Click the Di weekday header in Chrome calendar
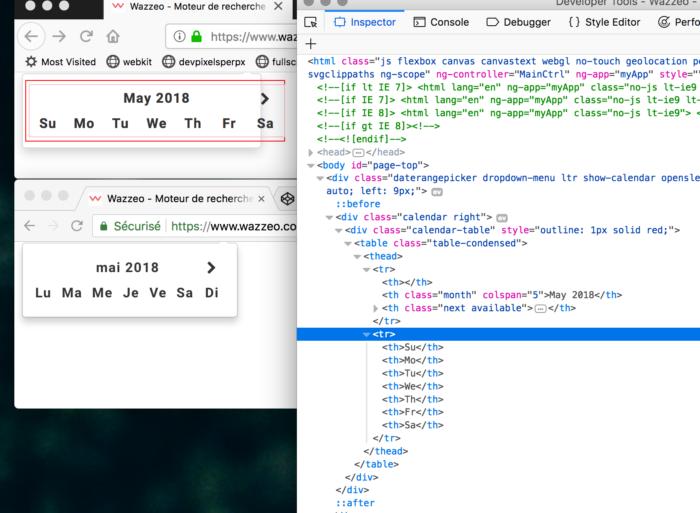Viewport: 700px width, 513px height. (x=212, y=292)
